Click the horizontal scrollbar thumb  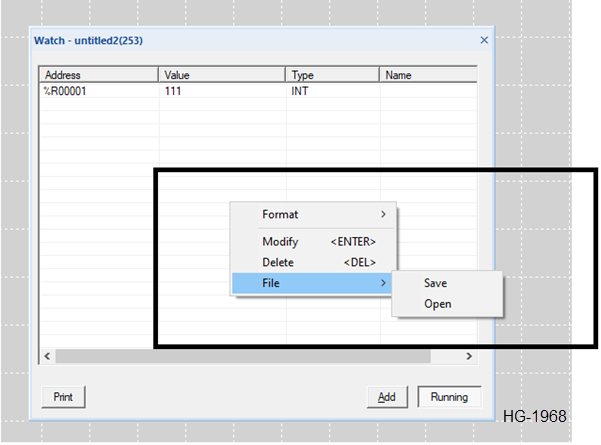(242, 356)
